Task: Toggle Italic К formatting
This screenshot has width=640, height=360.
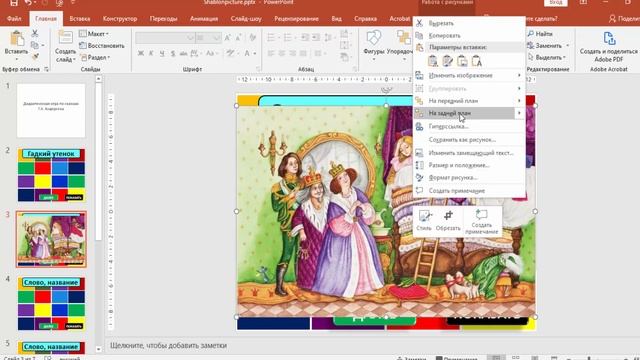Action: coord(151,53)
